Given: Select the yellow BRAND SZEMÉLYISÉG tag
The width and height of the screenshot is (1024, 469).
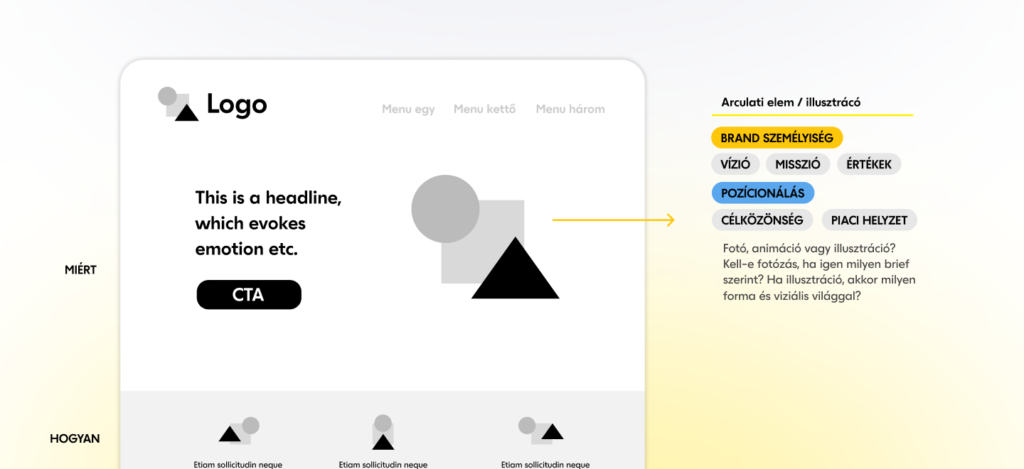Looking at the screenshot, I should pos(777,138).
